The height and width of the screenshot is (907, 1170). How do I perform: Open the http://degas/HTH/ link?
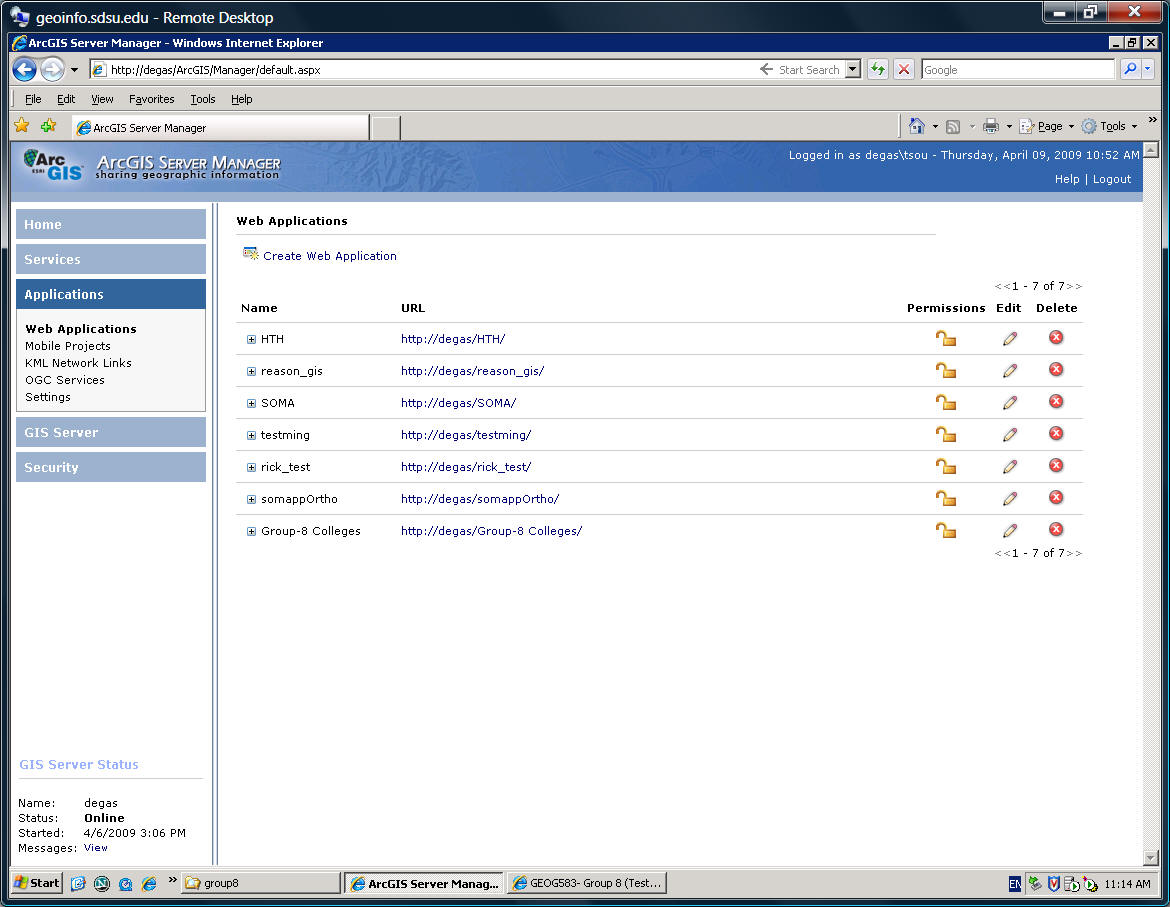click(x=453, y=339)
